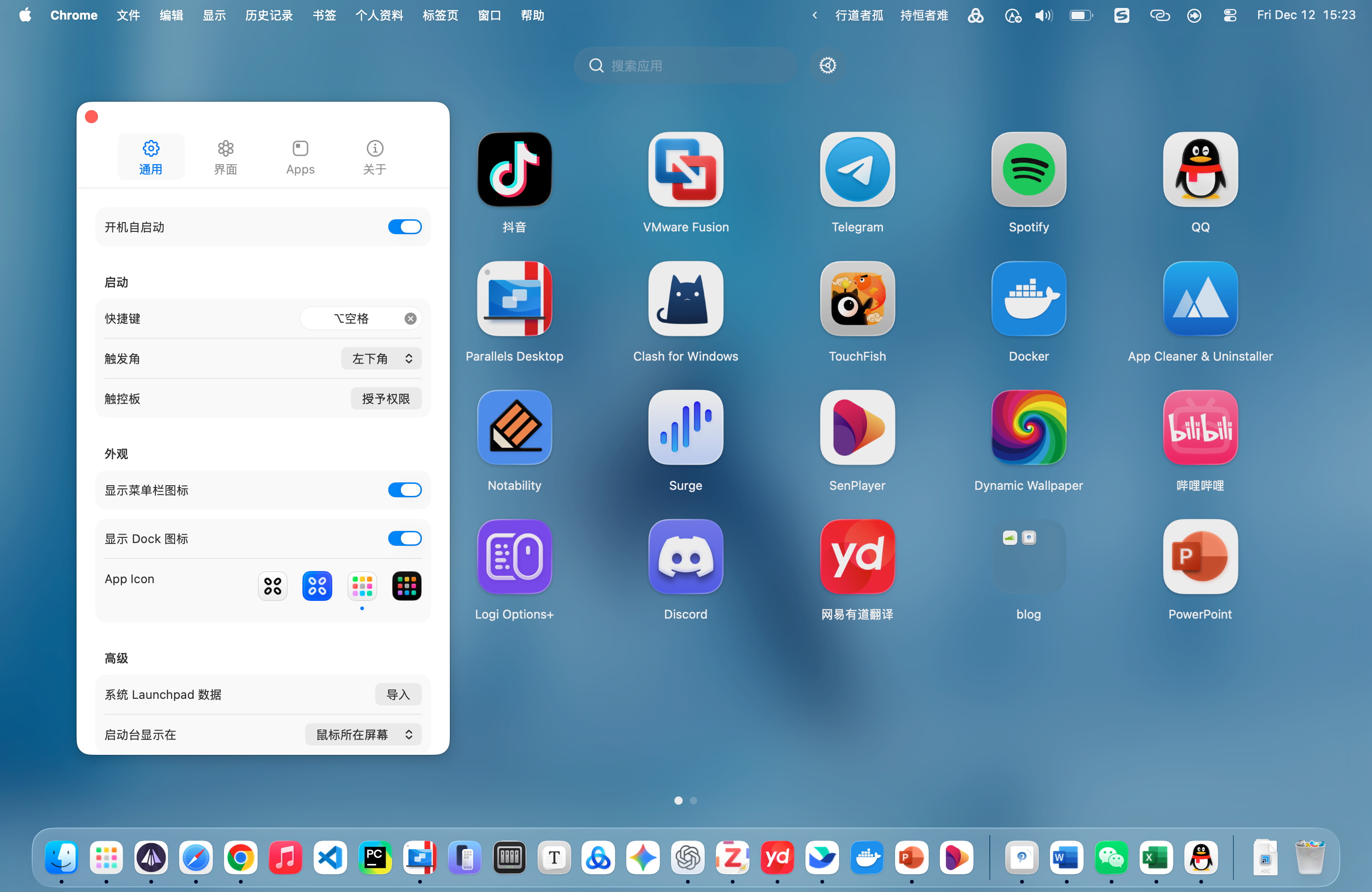Open the launcher settings gear icon

(x=827, y=66)
